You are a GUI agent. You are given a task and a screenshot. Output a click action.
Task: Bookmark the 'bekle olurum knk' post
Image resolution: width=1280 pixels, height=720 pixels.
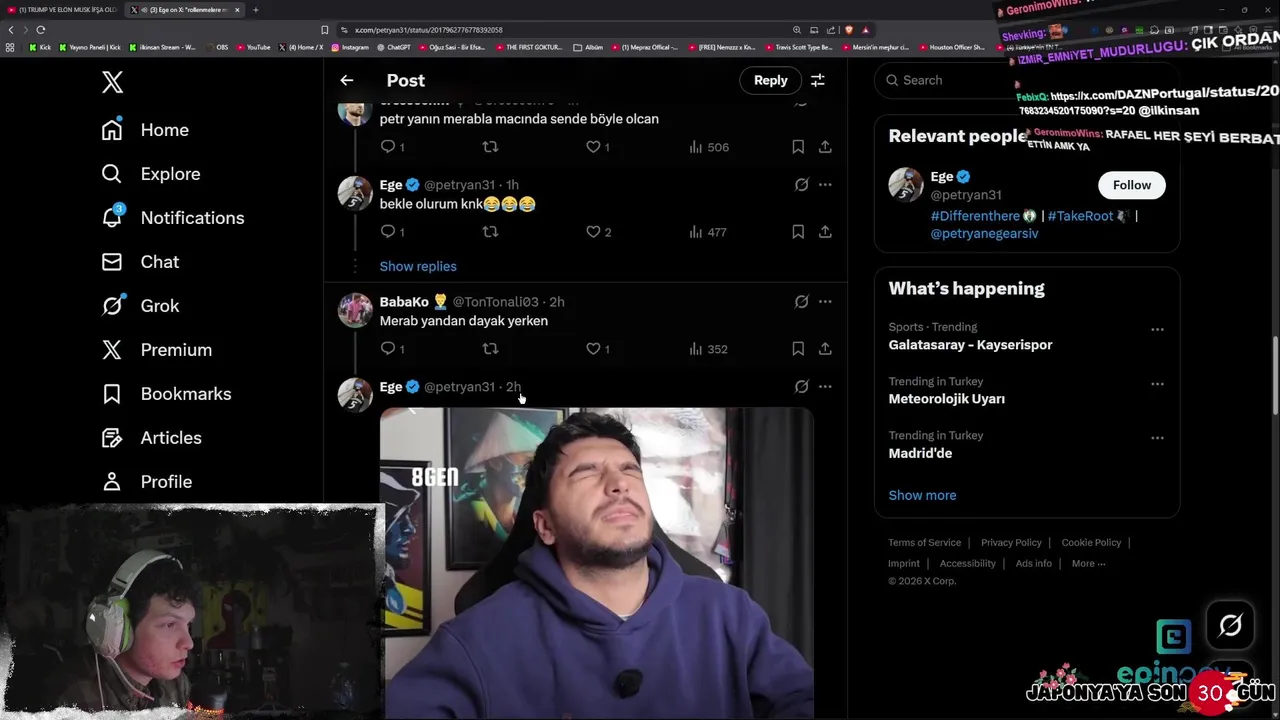798,232
